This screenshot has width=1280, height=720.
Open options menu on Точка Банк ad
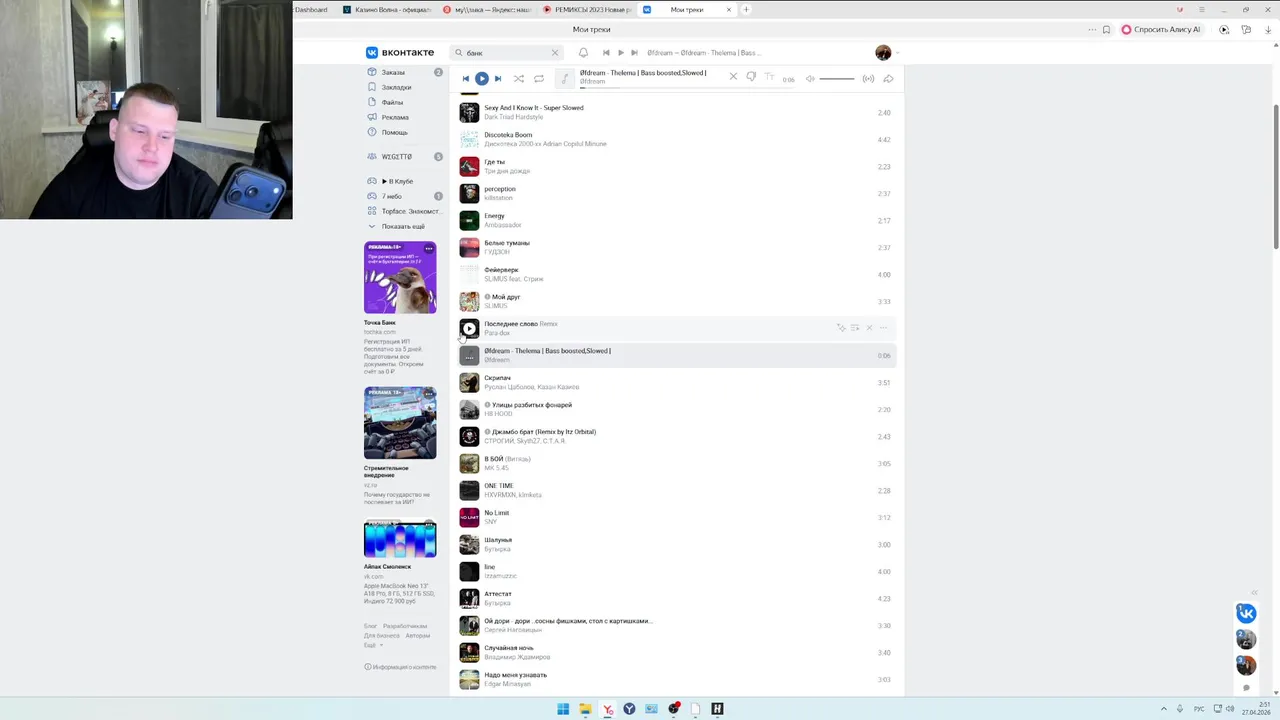pyautogui.click(x=429, y=248)
